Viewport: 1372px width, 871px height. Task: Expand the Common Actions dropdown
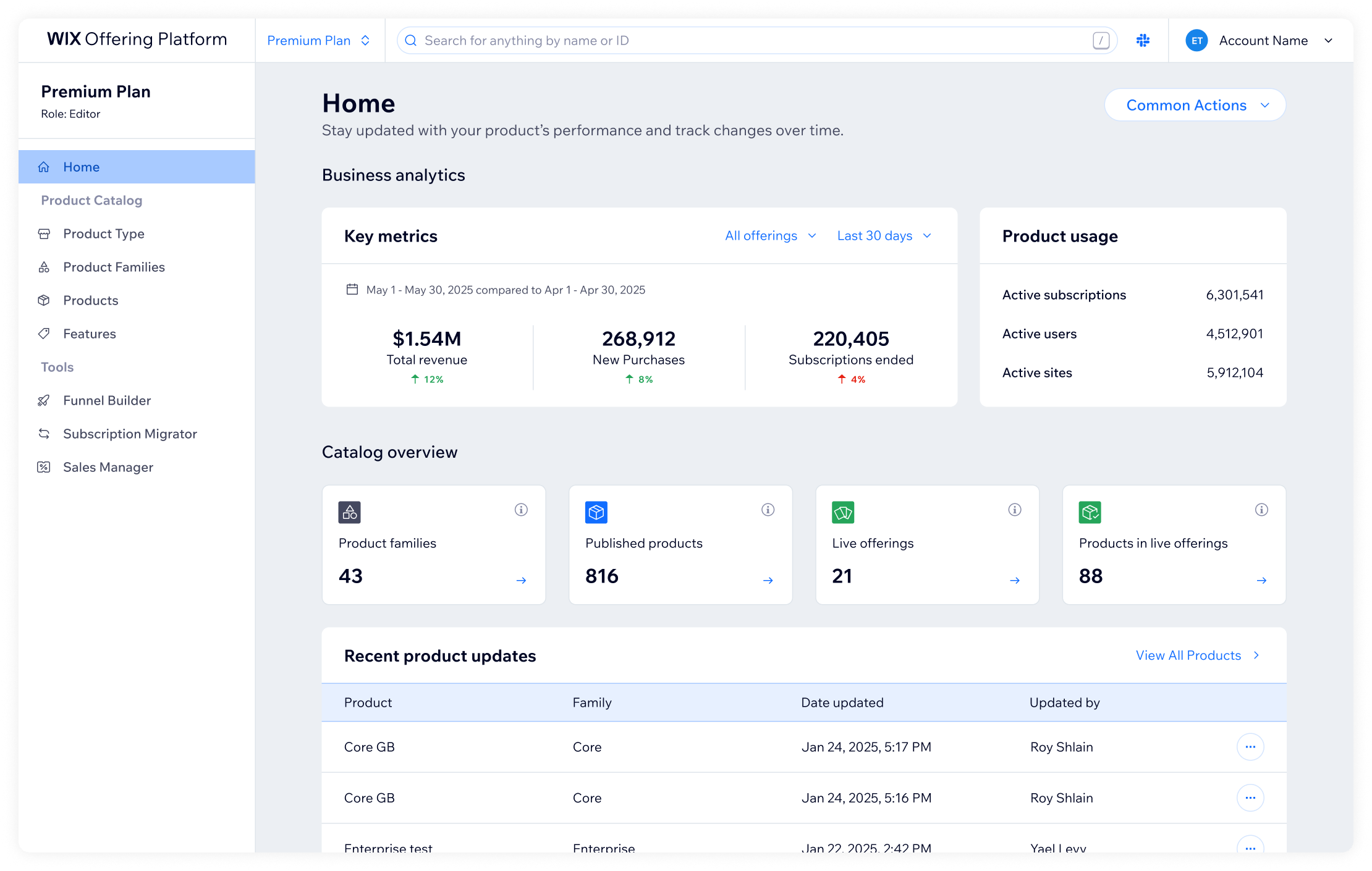[1195, 105]
